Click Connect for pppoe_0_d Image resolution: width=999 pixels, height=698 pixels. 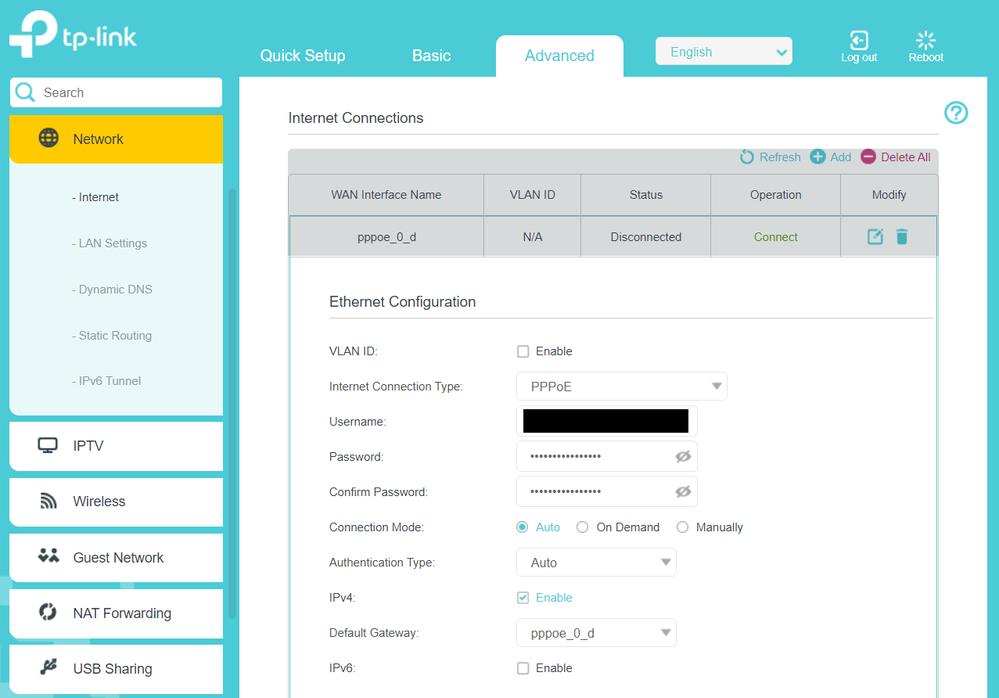coord(775,237)
